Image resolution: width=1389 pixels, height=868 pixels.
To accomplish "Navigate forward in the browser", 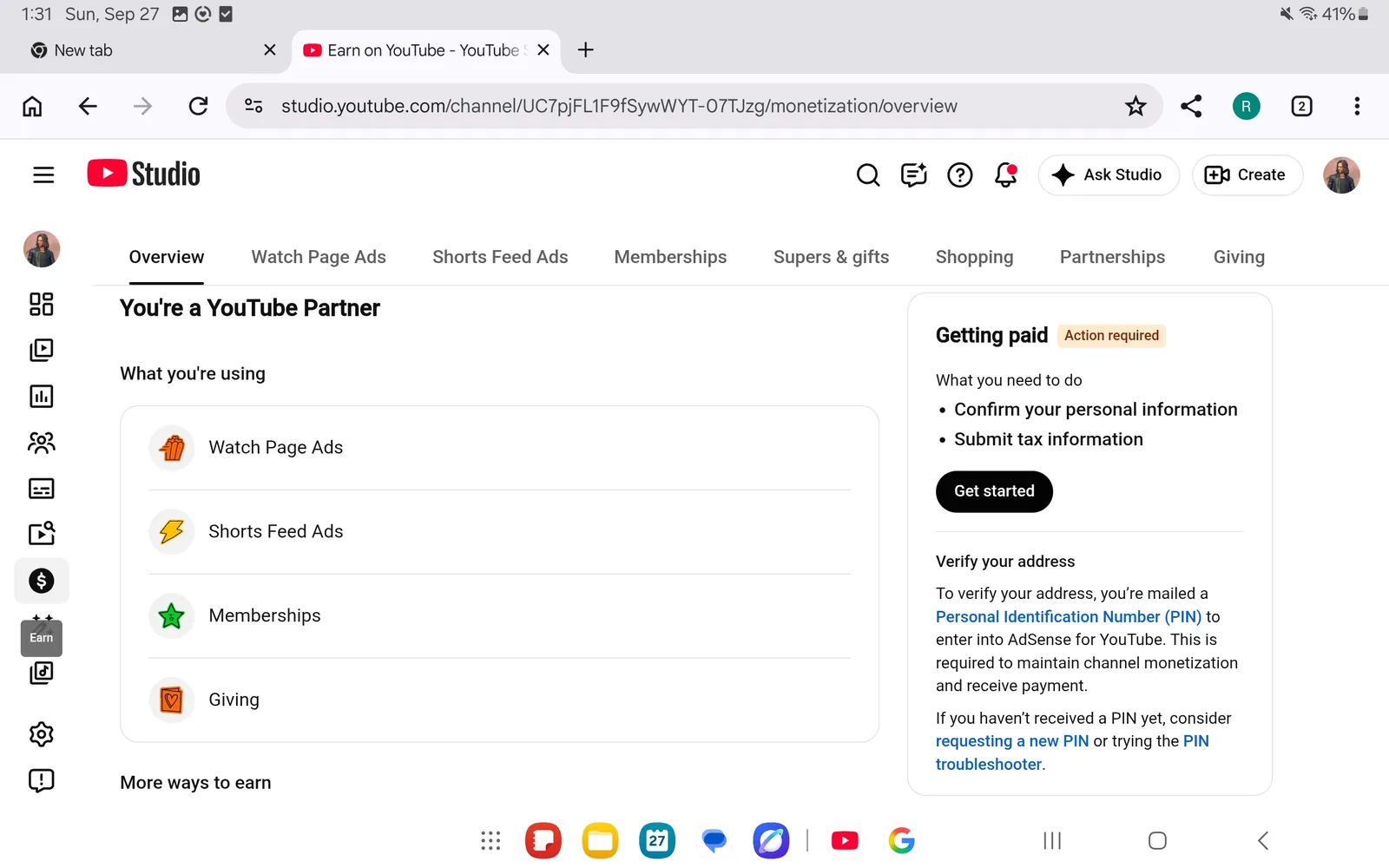I will [x=142, y=106].
